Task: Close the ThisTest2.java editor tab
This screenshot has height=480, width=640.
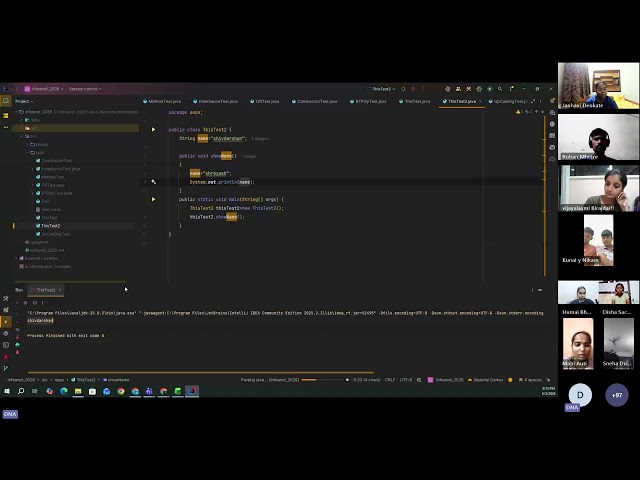Action: 480,101
